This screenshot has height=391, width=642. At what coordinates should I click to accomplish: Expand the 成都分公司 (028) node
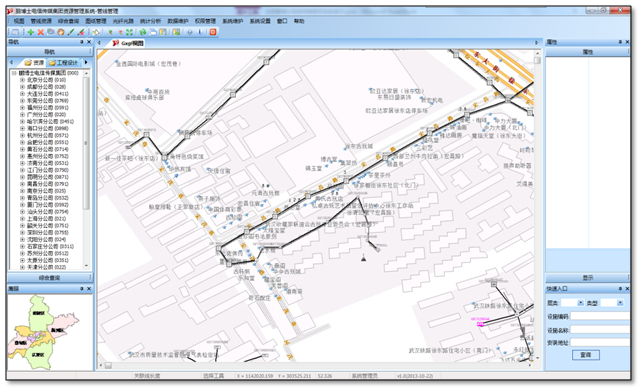23,87
